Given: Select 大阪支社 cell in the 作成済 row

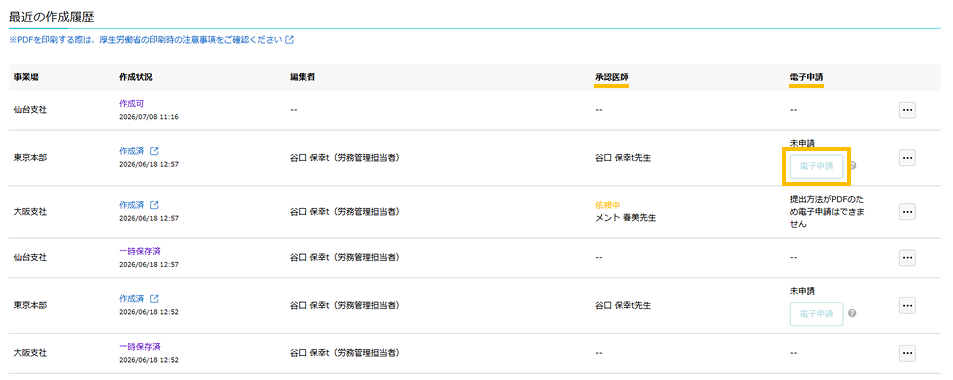Looking at the screenshot, I should (x=30, y=212).
